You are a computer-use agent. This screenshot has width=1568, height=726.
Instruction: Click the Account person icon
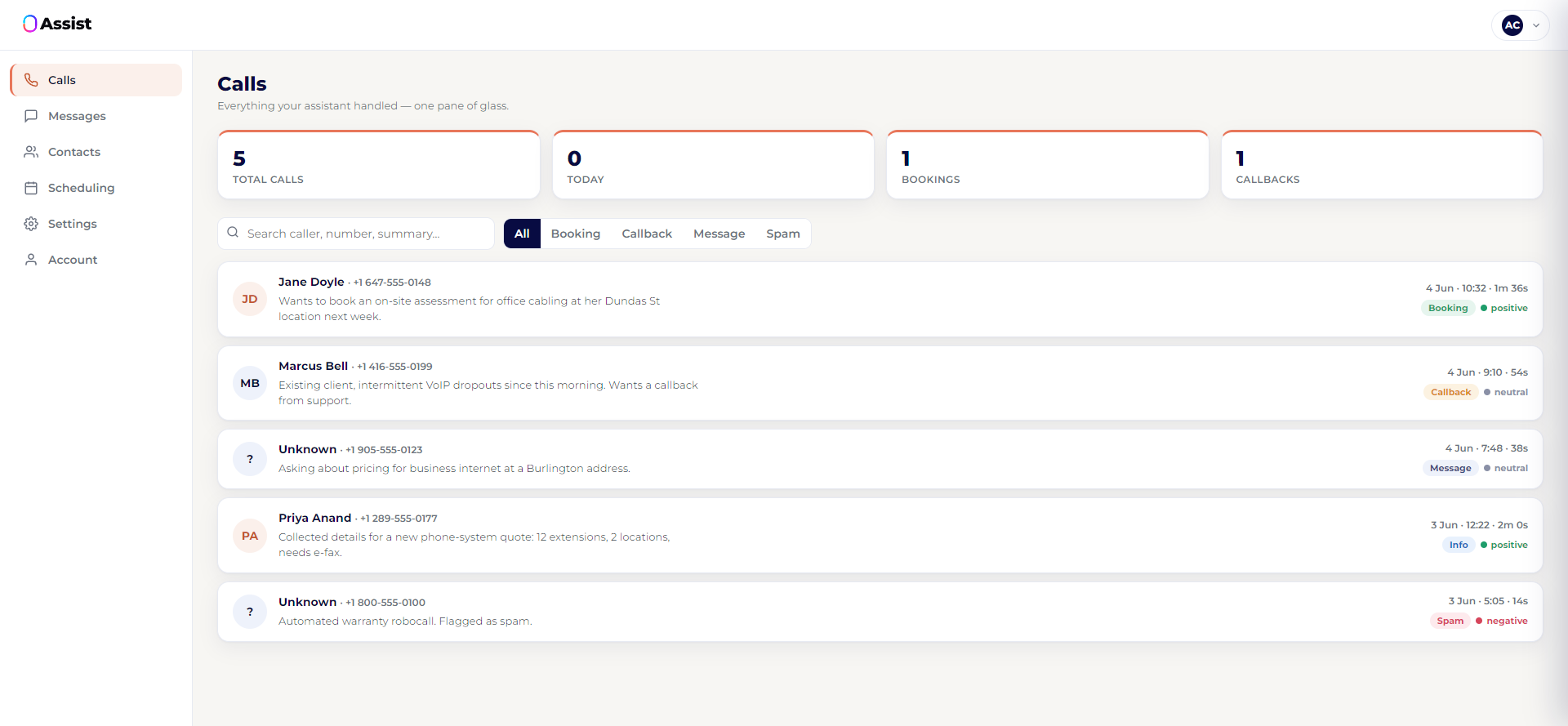click(31, 260)
